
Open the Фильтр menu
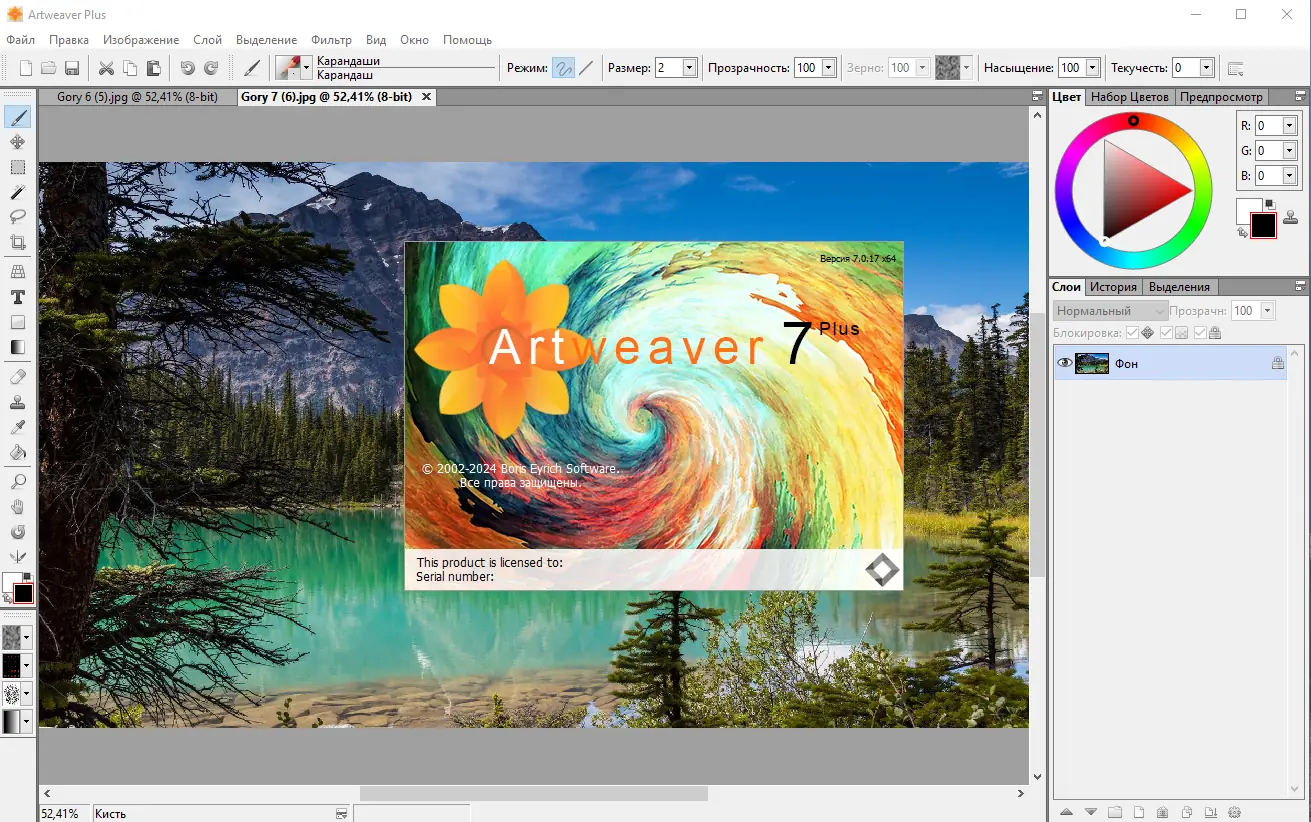[x=332, y=40]
